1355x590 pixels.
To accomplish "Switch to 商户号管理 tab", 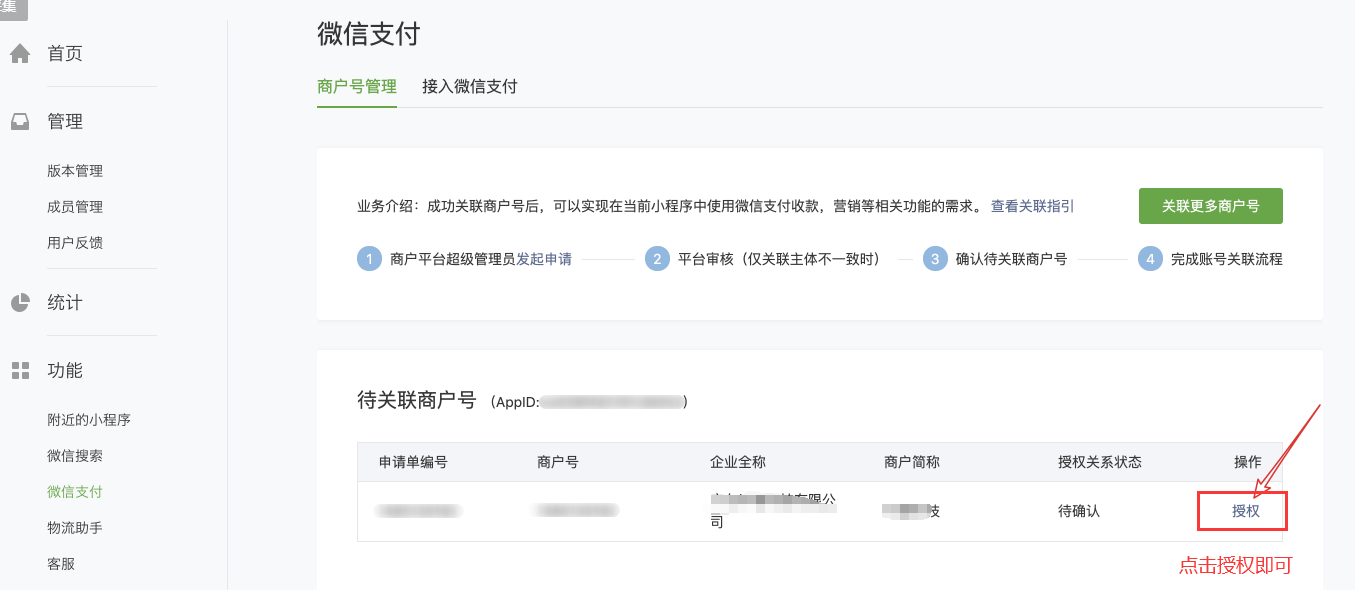I will (x=357, y=86).
